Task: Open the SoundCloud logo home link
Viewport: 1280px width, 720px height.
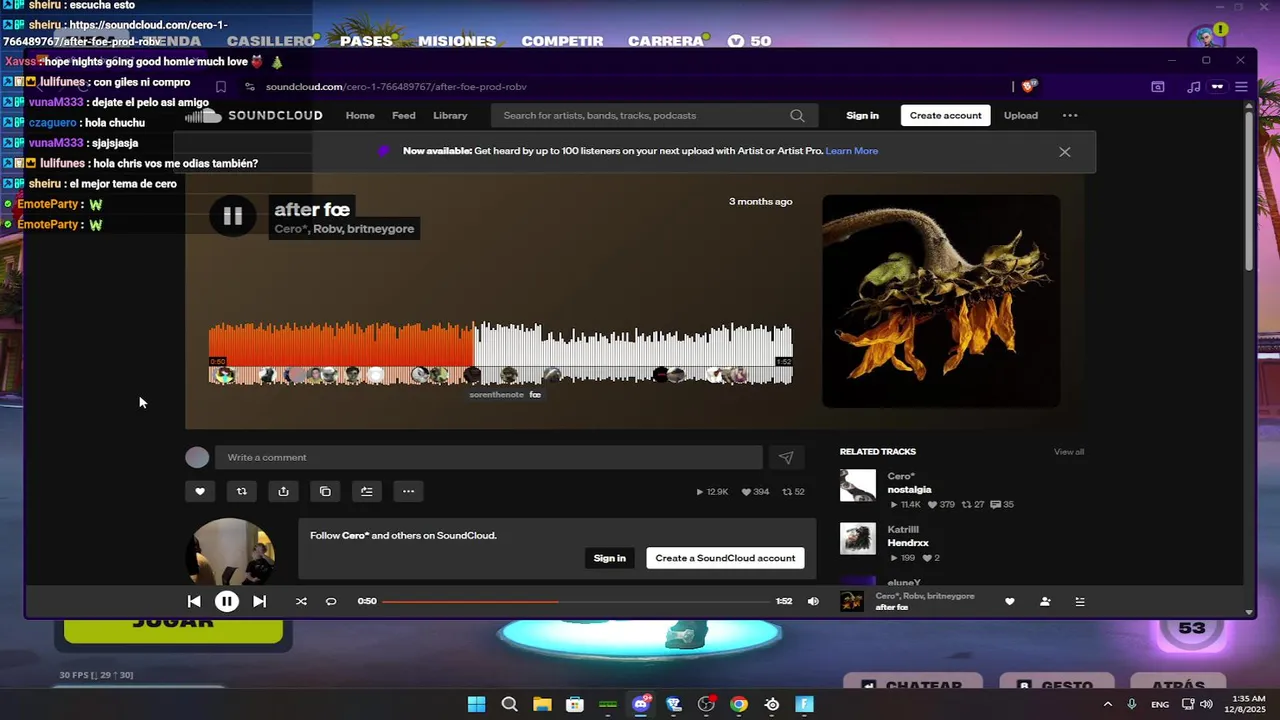Action: [x=254, y=115]
